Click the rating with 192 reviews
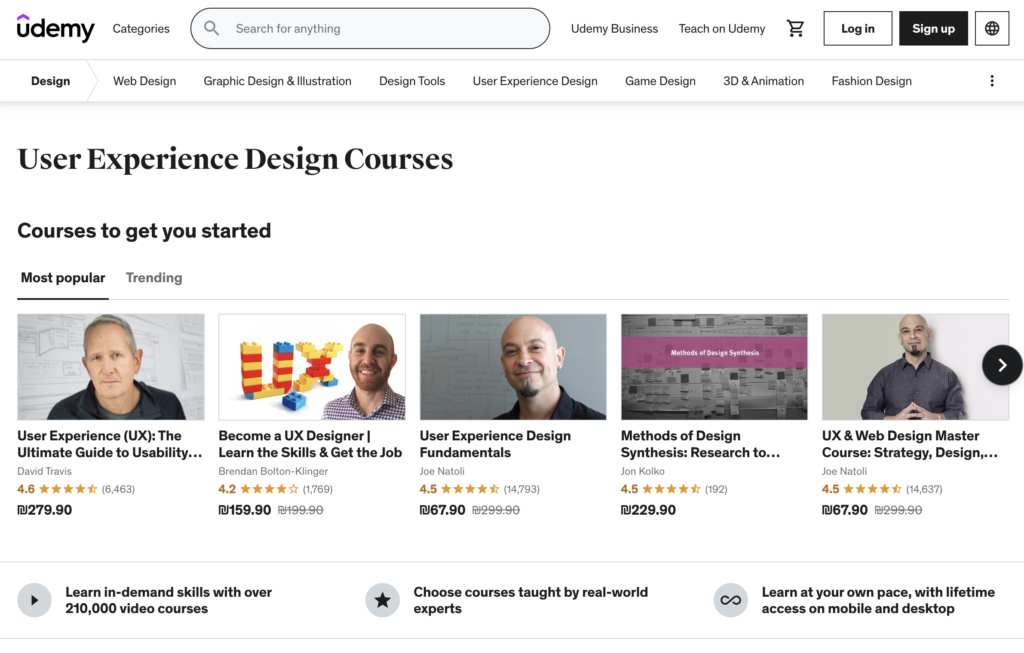Image resolution: width=1024 pixels, height=653 pixels. (x=674, y=489)
